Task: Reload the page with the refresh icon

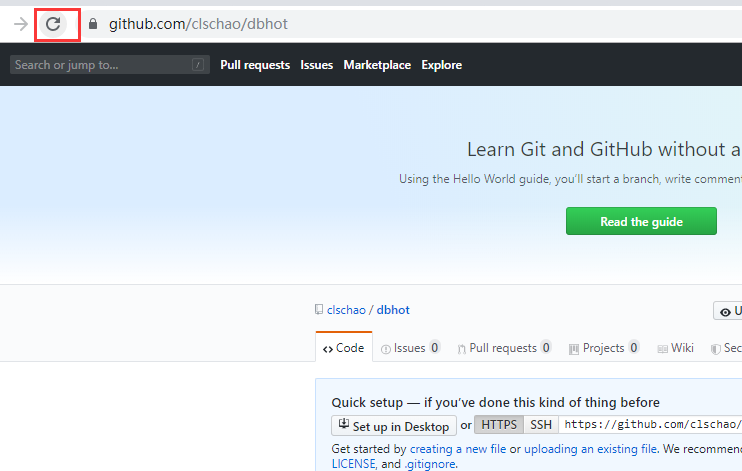Action: 53,24
